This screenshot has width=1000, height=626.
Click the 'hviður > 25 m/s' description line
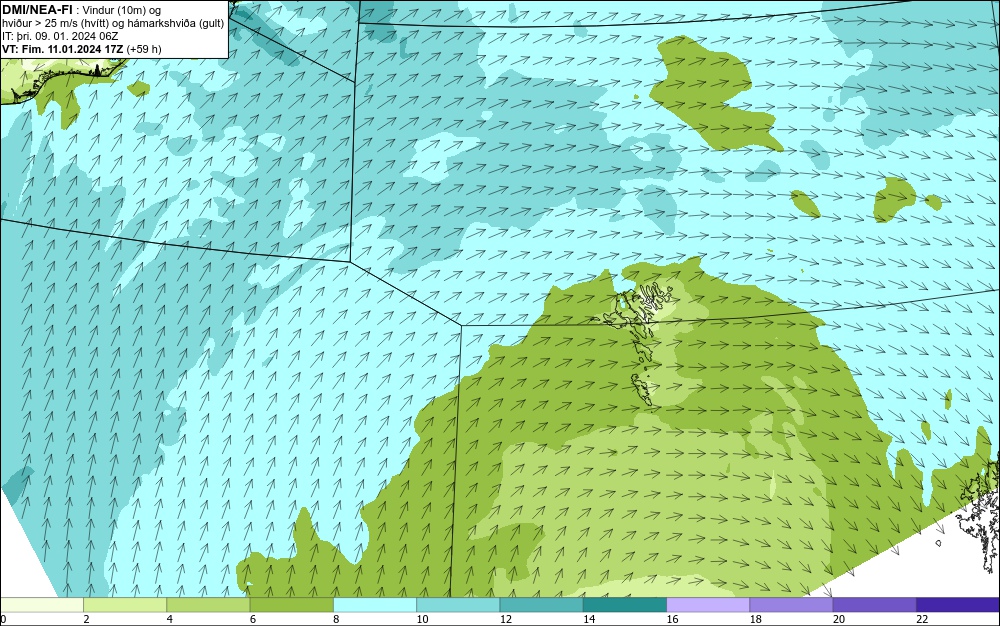[x=113, y=24]
